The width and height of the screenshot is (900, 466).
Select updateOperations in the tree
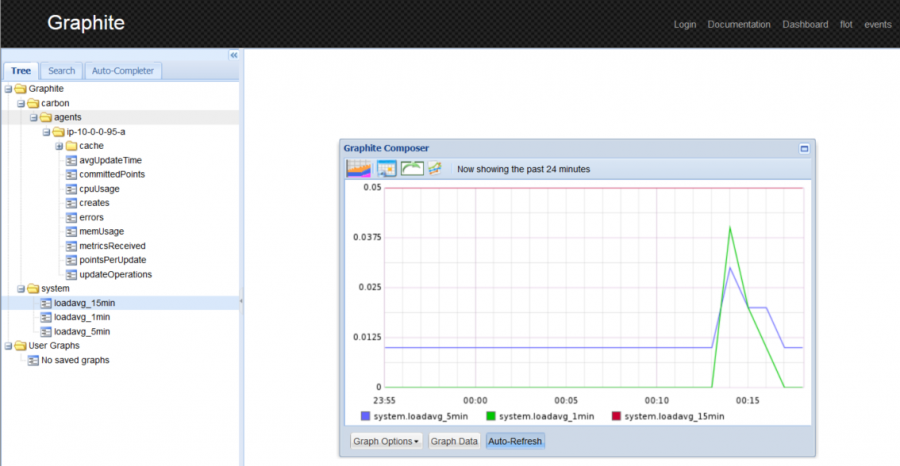[x=115, y=274]
